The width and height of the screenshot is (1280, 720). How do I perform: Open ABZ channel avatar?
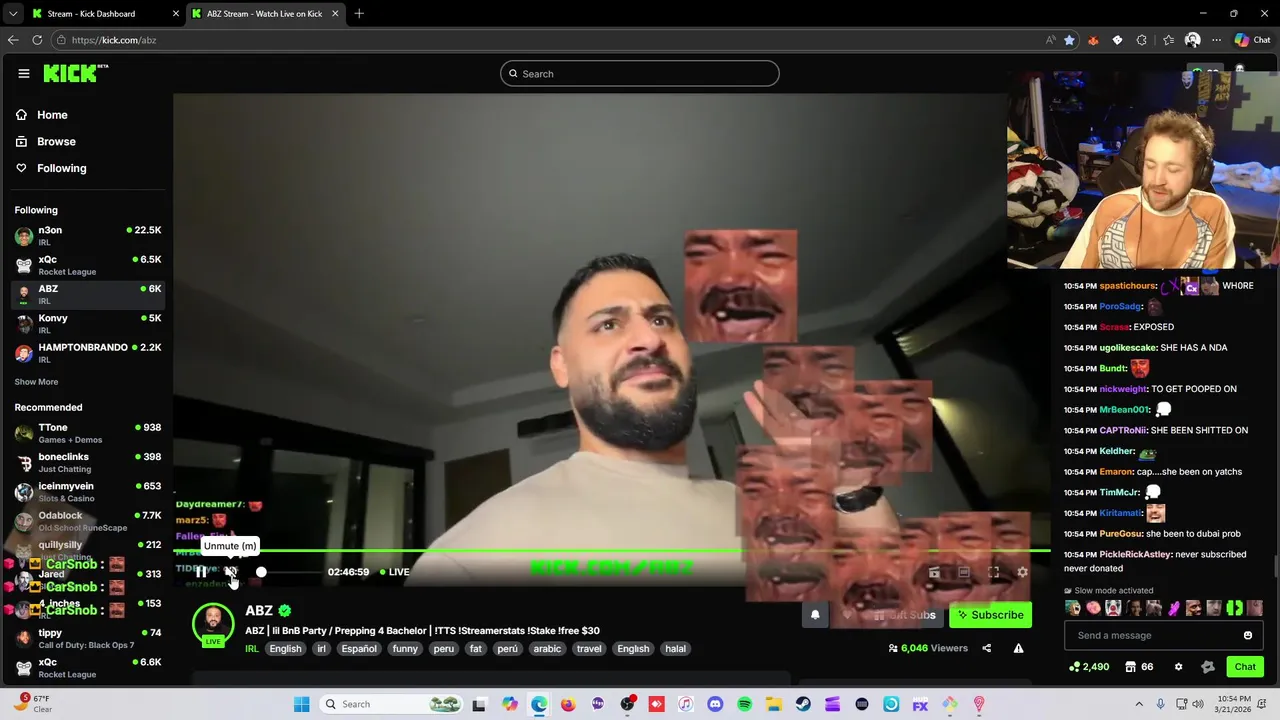(213, 623)
